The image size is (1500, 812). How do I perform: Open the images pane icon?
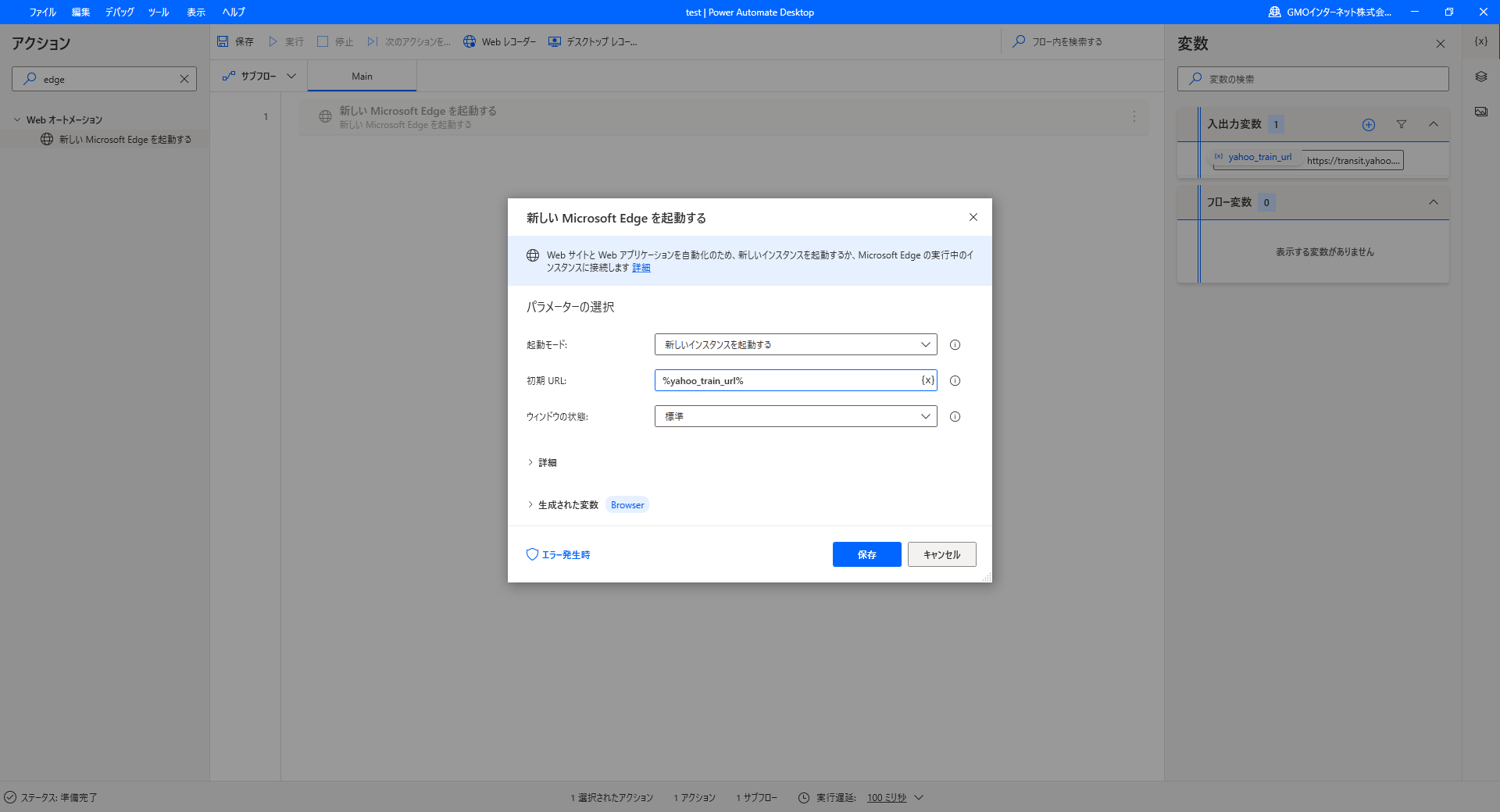point(1481,112)
